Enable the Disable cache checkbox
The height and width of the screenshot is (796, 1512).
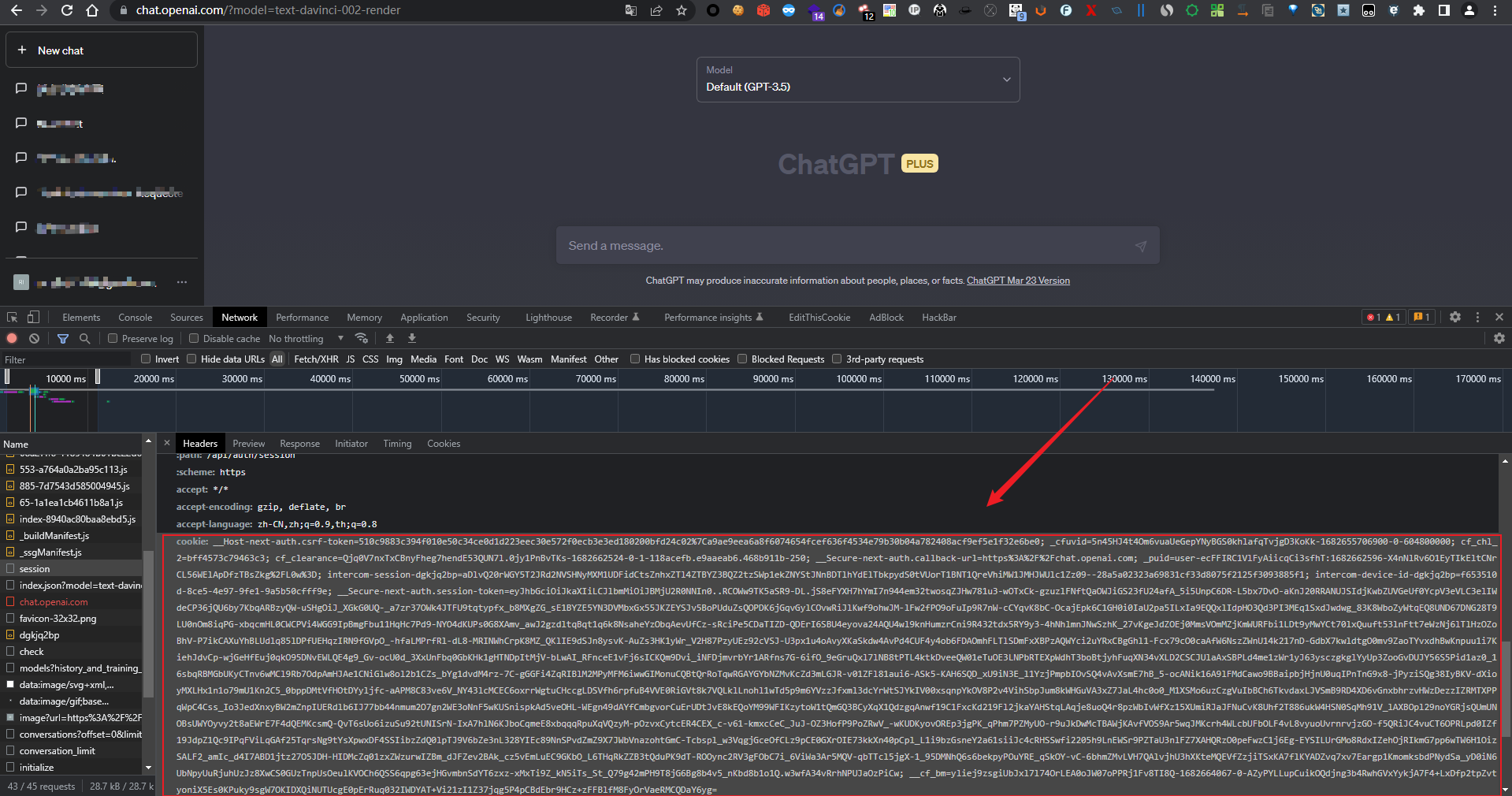point(194,338)
